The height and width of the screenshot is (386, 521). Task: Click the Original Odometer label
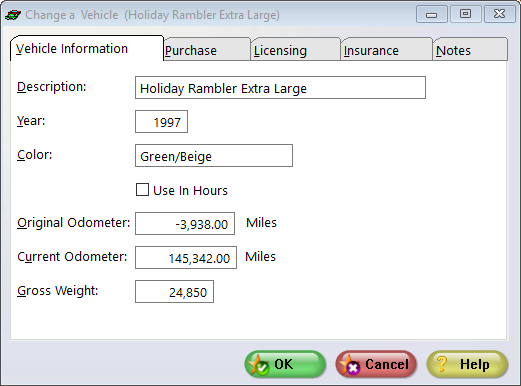click(74, 223)
